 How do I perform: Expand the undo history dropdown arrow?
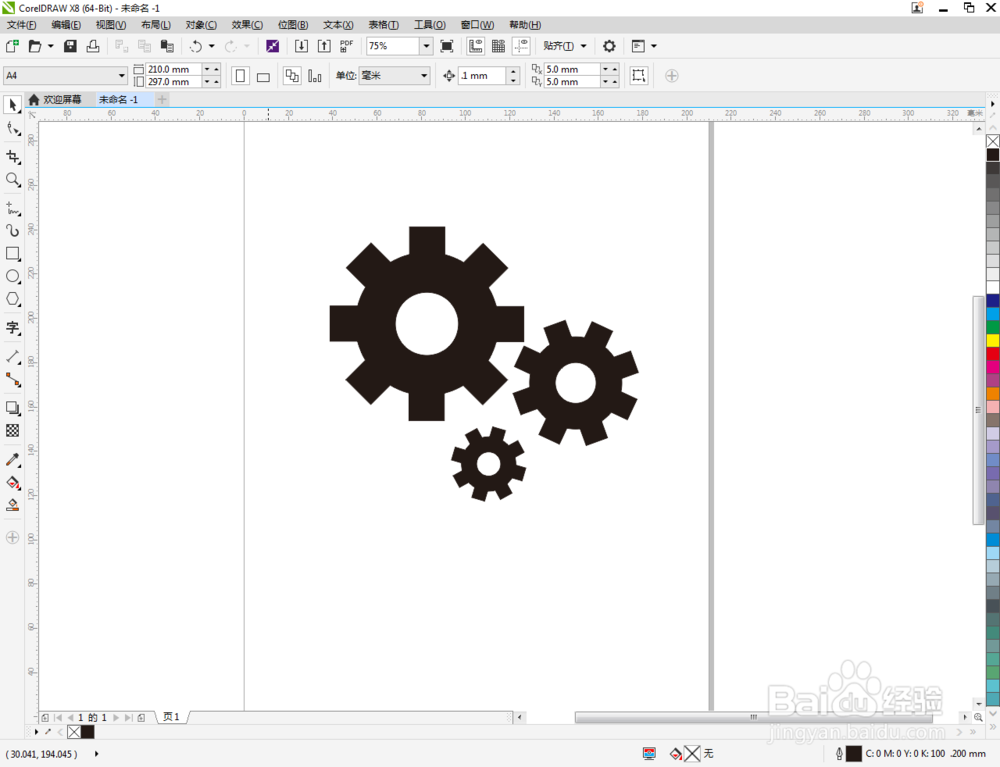tap(212, 46)
